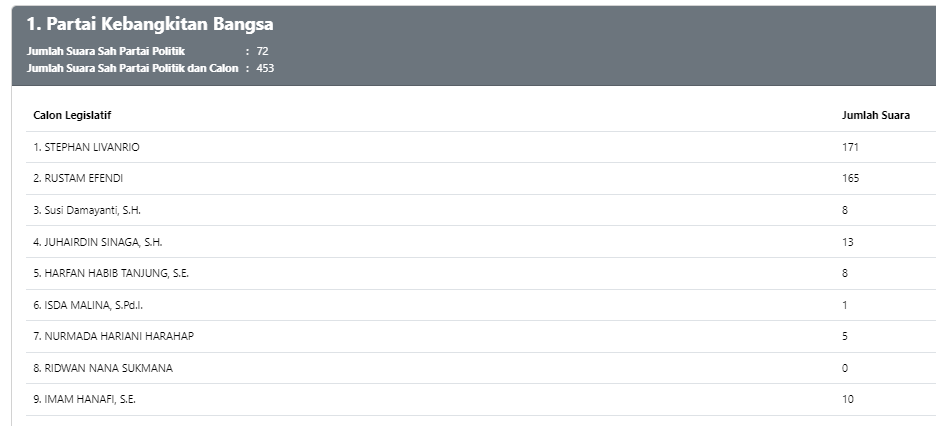Click Juhairdin Sinaga's vote count 13
Image resolution: width=936 pixels, height=426 pixels.
(x=848, y=242)
